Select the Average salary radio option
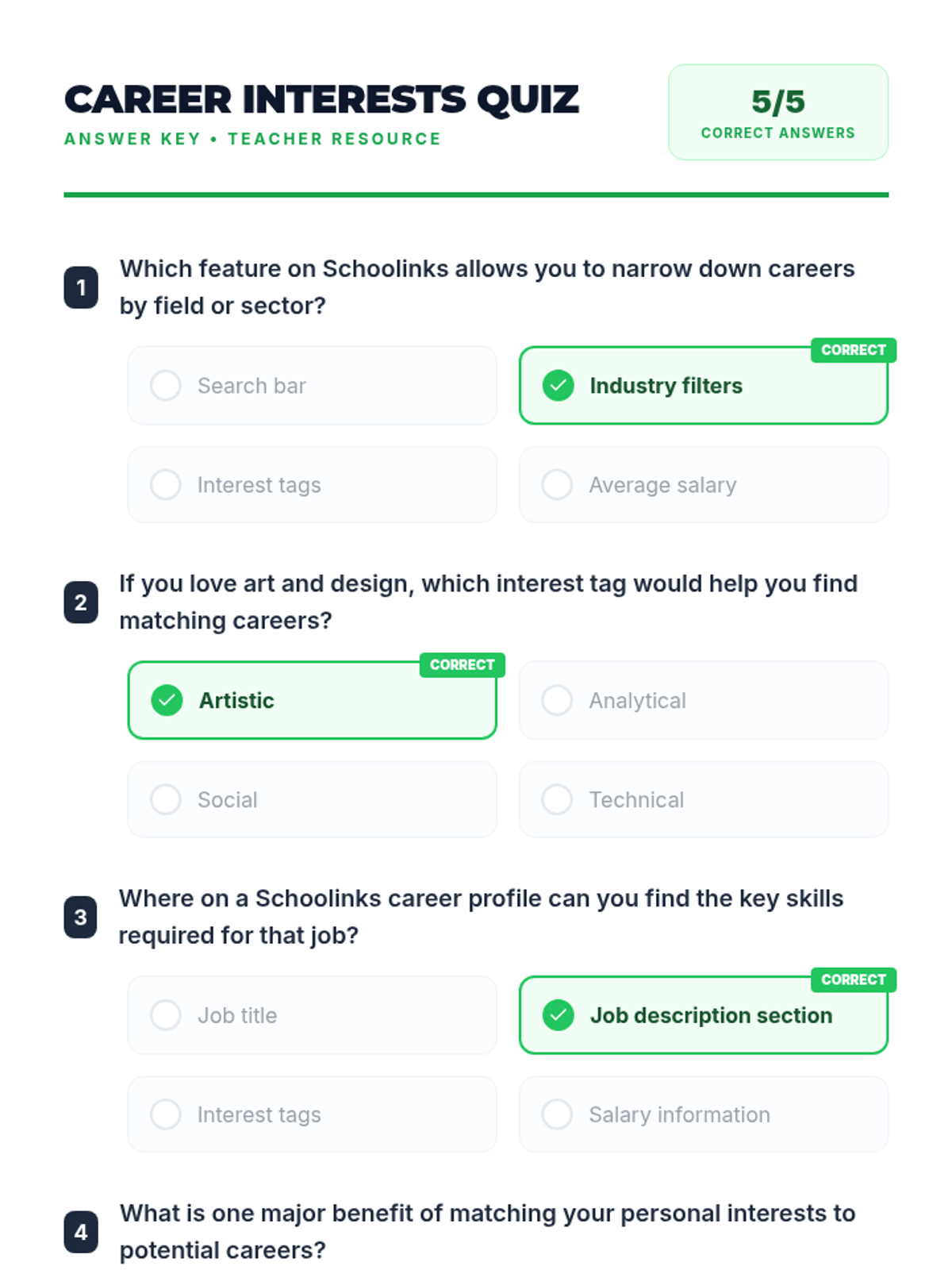This screenshot has height=1270, width=952. point(704,484)
